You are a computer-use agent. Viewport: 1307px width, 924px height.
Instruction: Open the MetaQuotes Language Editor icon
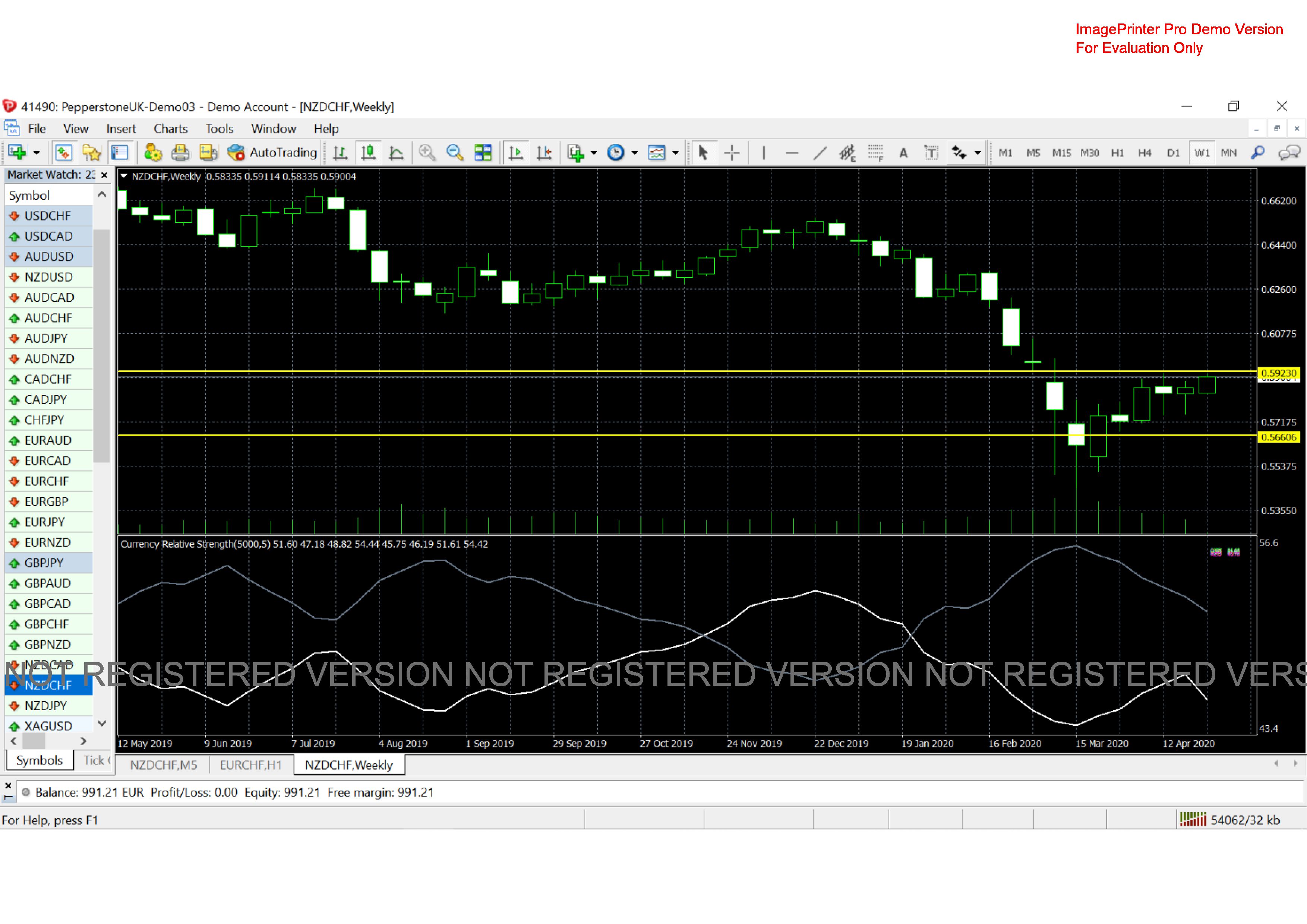tap(153, 152)
